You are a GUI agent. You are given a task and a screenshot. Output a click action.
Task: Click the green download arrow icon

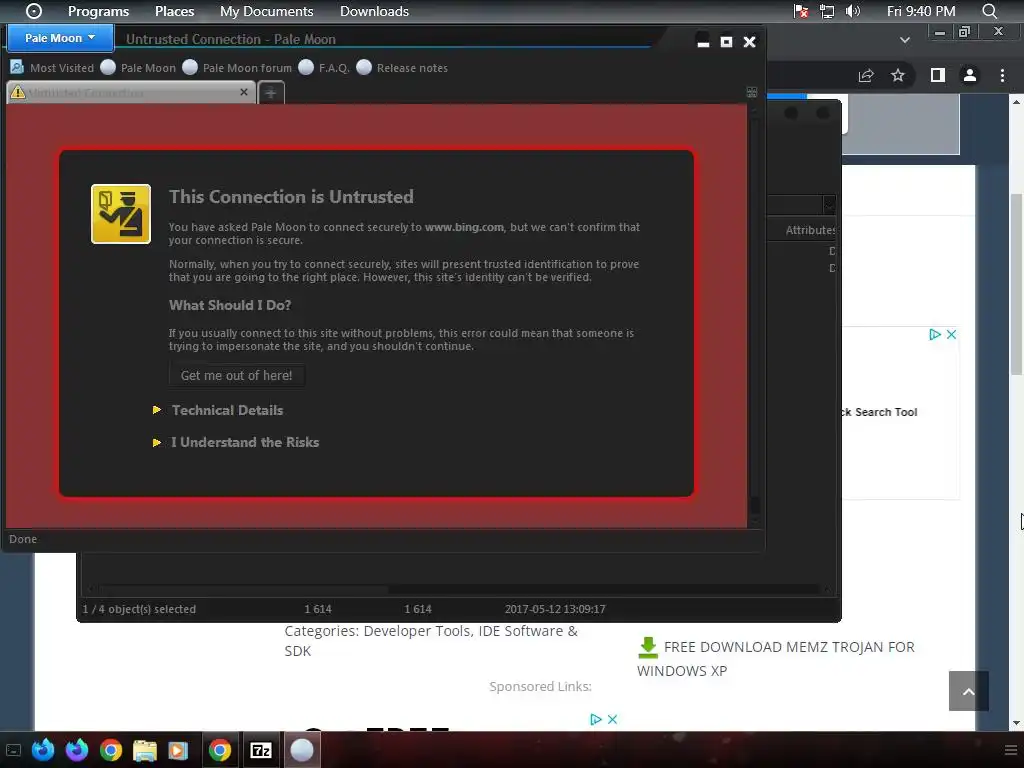pyautogui.click(x=648, y=647)
